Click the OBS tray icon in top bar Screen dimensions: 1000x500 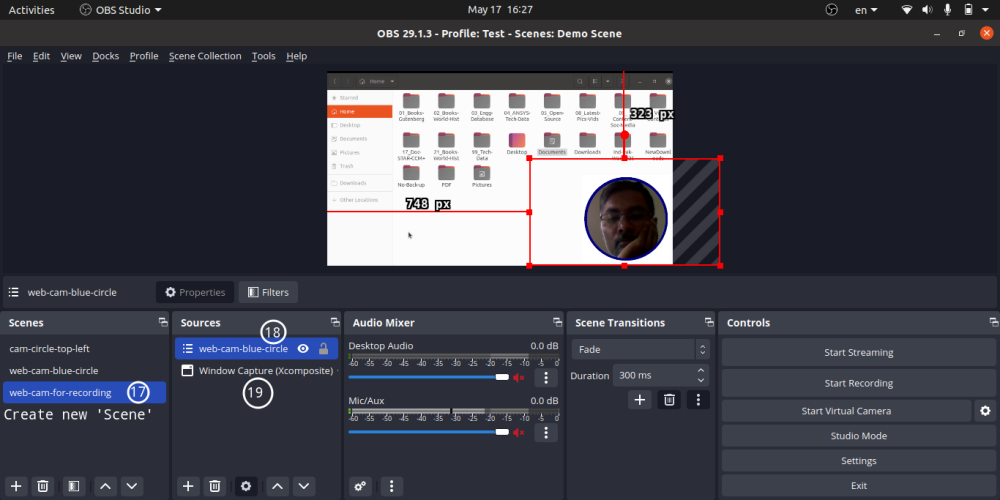831,10
